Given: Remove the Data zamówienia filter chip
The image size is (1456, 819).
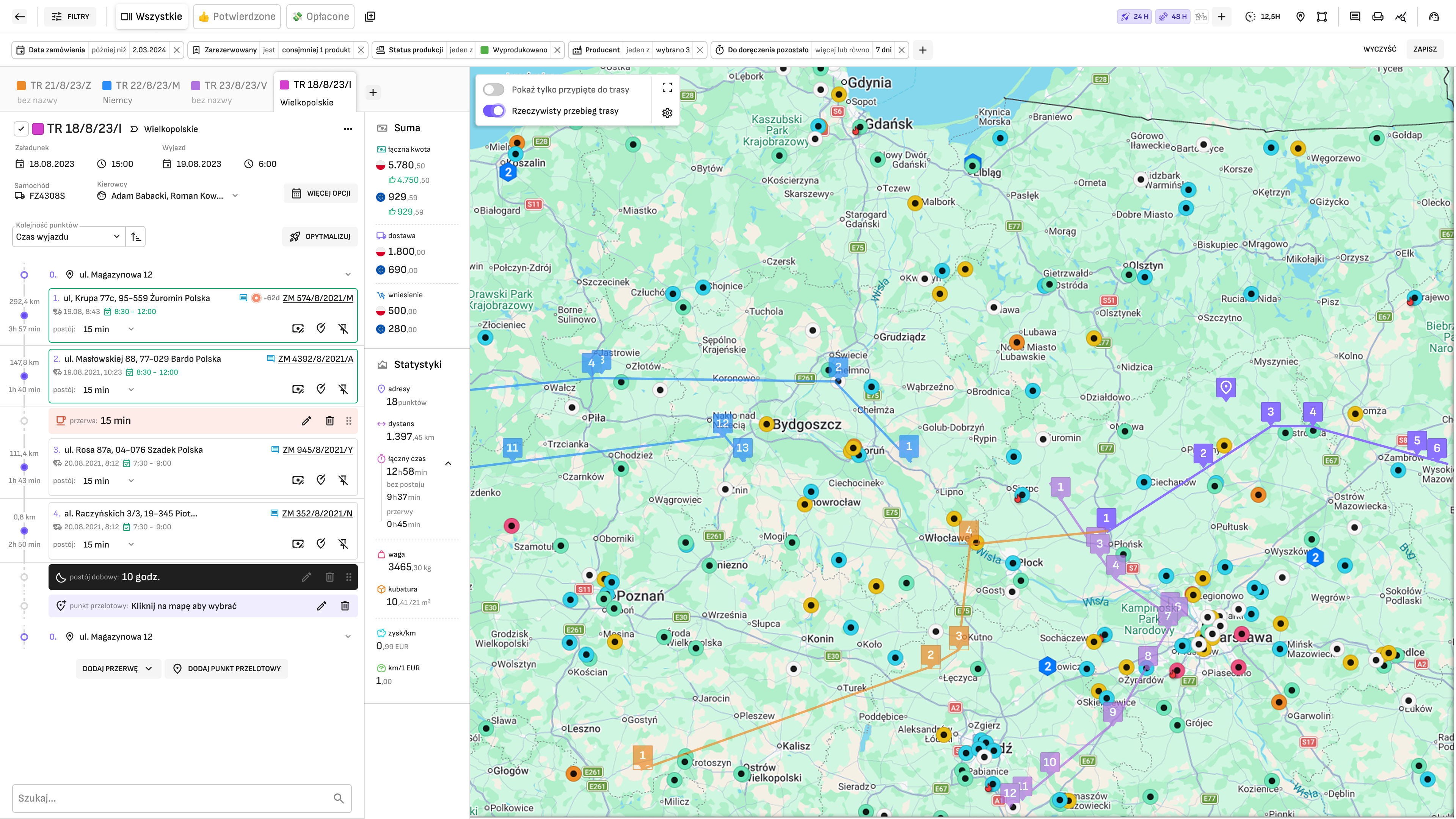Looking at the screenshot, I should click(x=177, y=50).
